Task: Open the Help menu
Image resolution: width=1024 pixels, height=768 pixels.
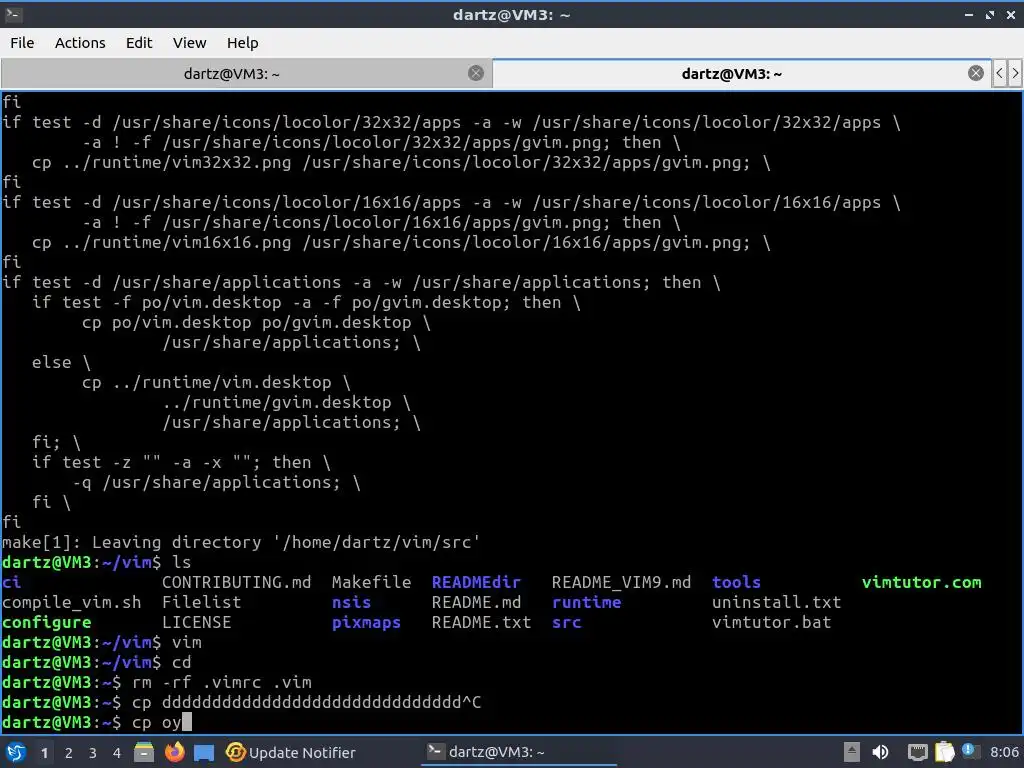Action: pyautogui.click(x=242, y=43)
